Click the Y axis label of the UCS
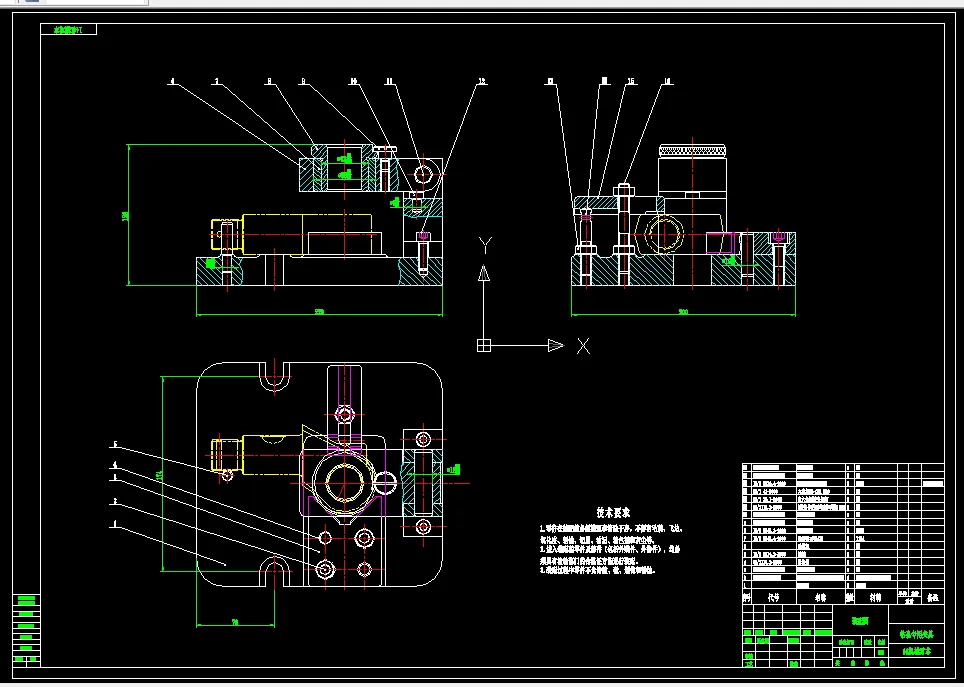The width and height of the screenshot is (964, 687). tap(484, 245)
